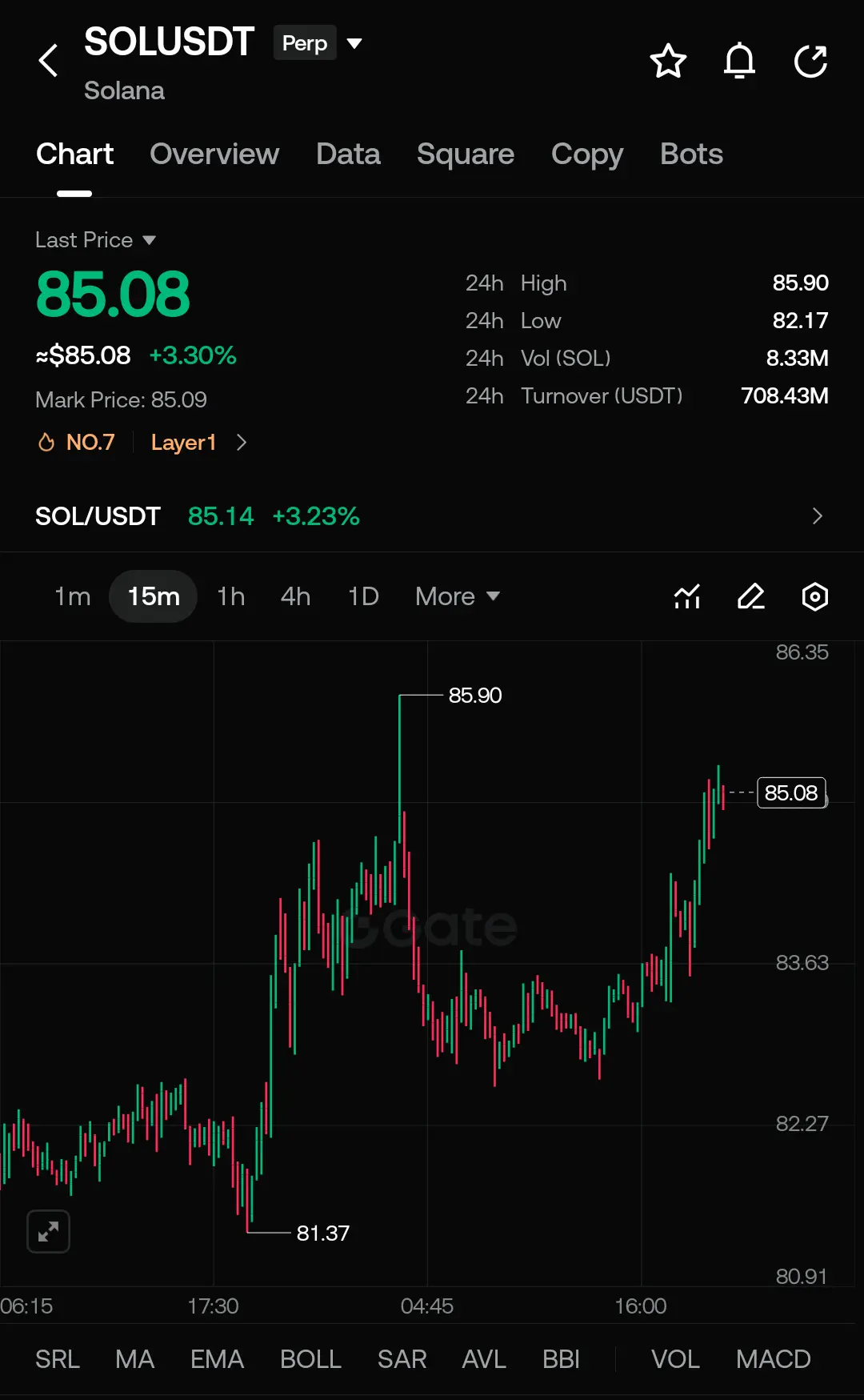
Task: Expand category tags chevron after Layer1
Action: 242,442
